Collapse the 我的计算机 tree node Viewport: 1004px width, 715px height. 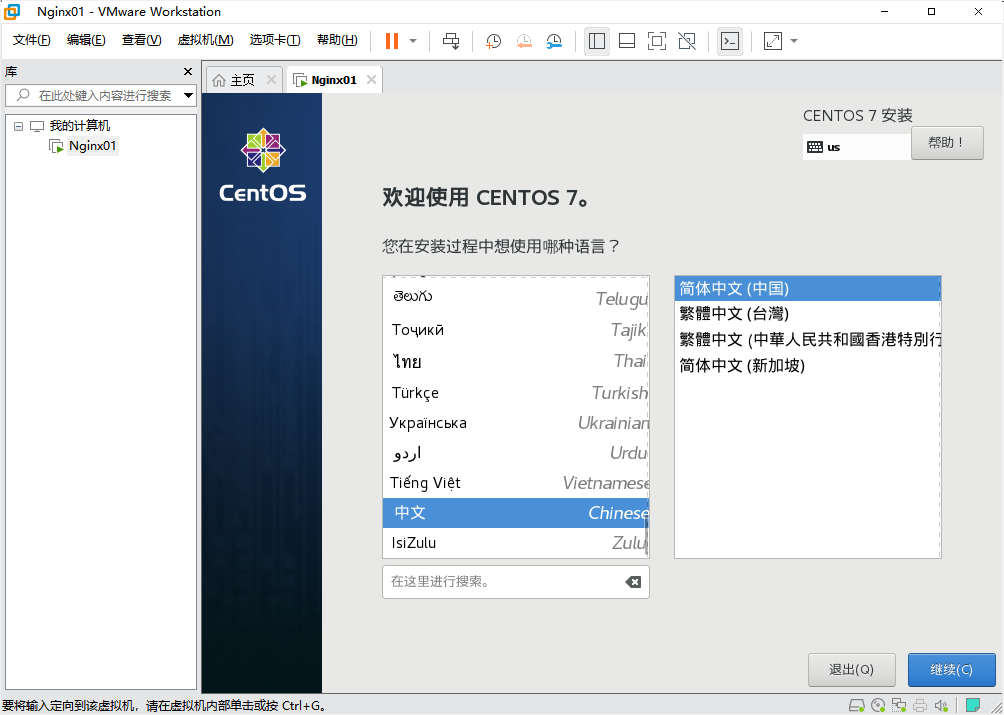[x=18, y=126]
